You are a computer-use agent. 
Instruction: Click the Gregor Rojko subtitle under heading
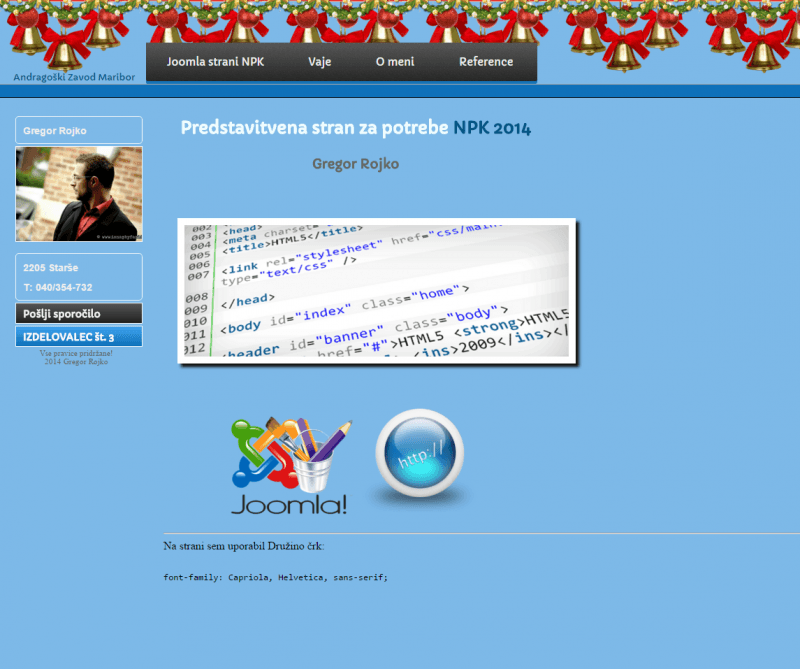click(x=355, y=164)
